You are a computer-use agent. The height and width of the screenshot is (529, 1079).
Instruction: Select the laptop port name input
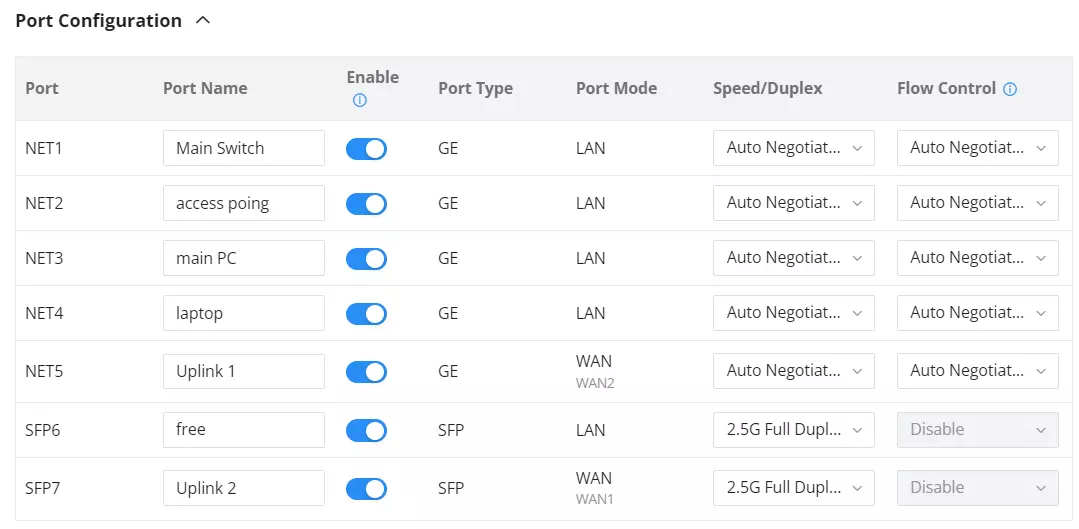tap(244, 313)
